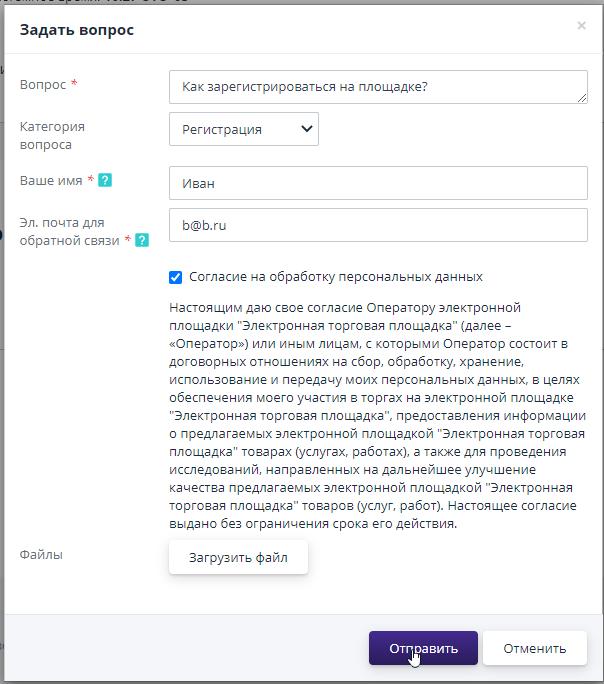Viewport: 604px width, 684px height.
Task: Click the help icon beside "Ваше имя"
Action: click(x=105, y=181)
